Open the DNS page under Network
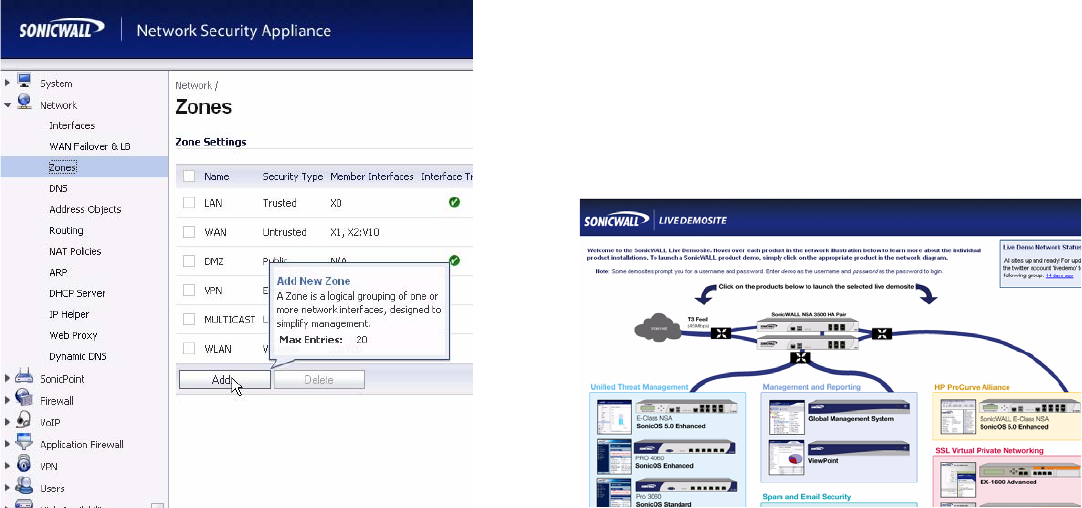The width and height of the screenshot is (1082, 508). click(x=58, y=188)
